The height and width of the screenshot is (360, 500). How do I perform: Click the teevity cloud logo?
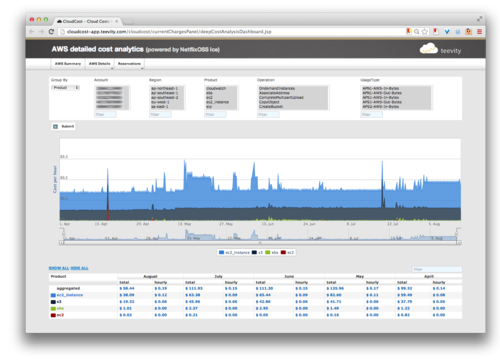pos(429,49)
